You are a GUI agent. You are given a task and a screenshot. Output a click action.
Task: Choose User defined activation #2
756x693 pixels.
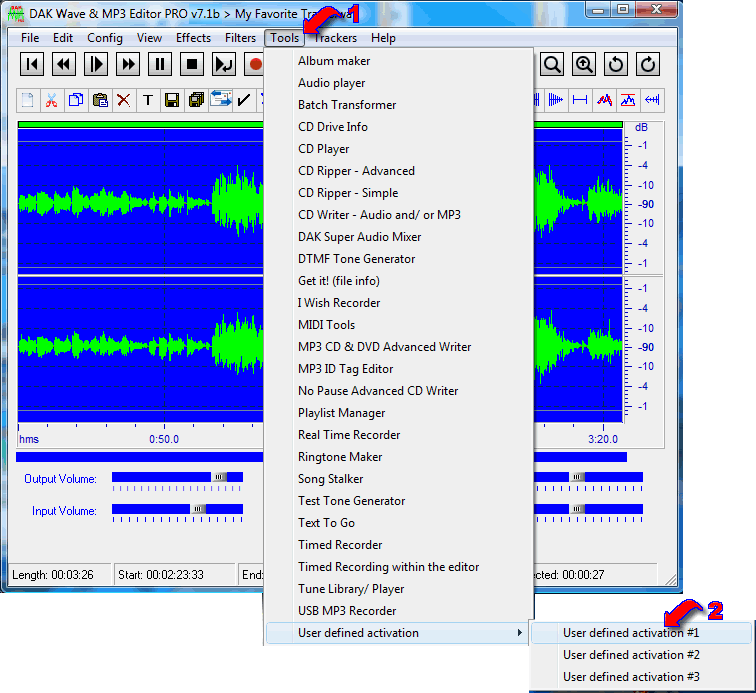click(641, 655)
